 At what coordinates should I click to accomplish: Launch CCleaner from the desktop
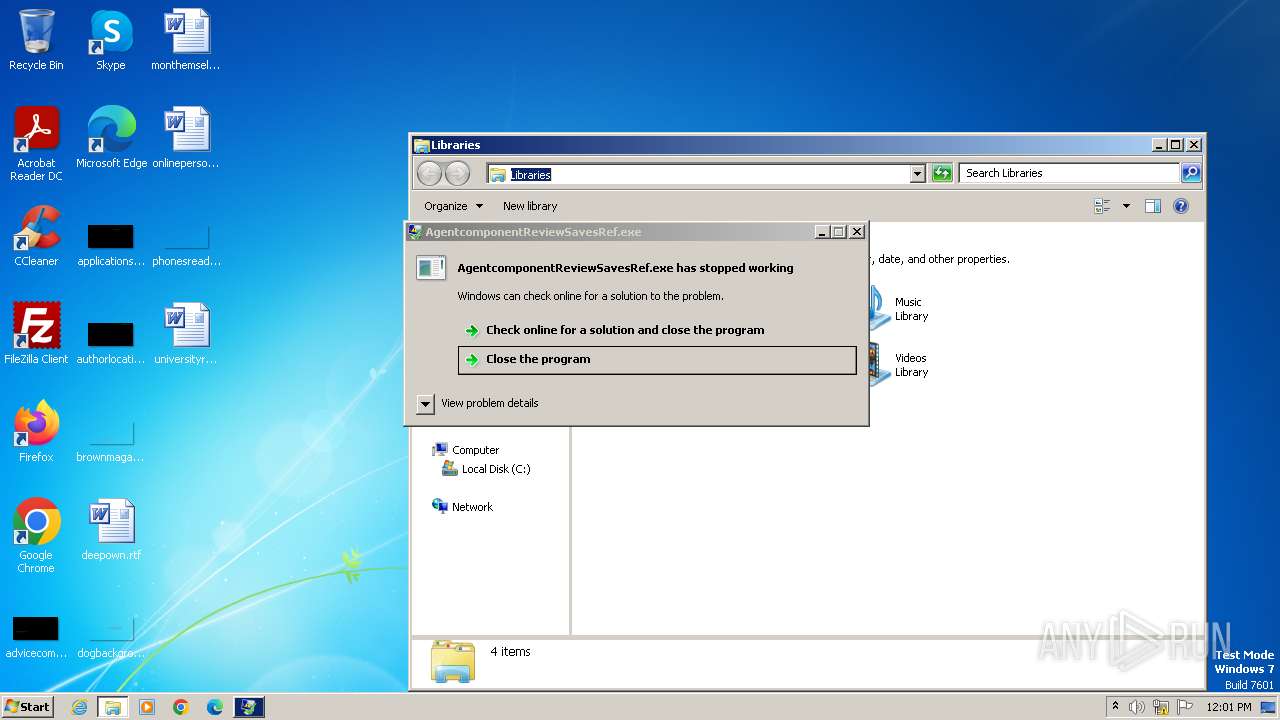point(36,236)
